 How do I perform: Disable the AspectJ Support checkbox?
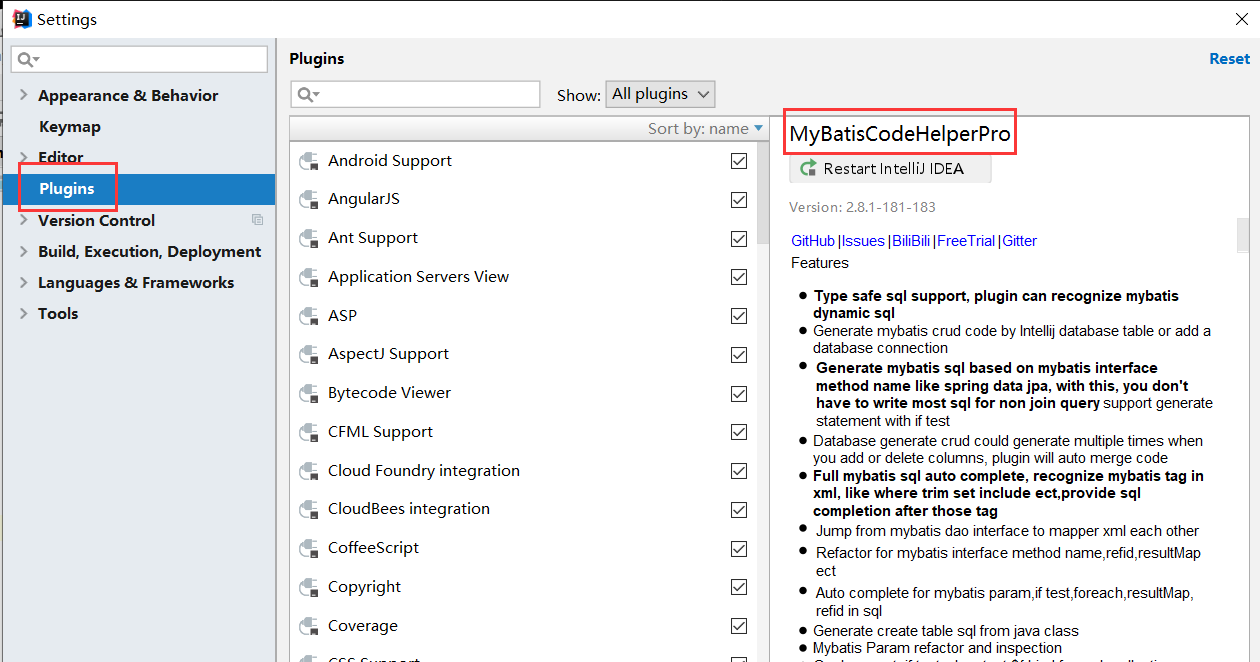739,354
